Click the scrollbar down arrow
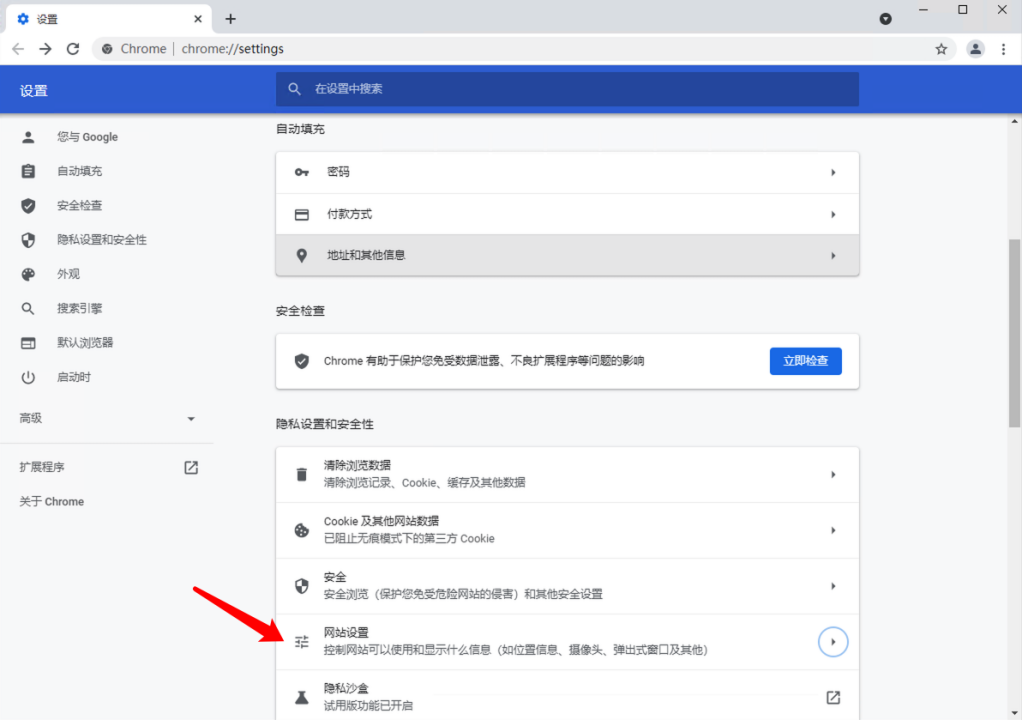This screenshot has width=1022, height=720. [x=1014, y=713]
